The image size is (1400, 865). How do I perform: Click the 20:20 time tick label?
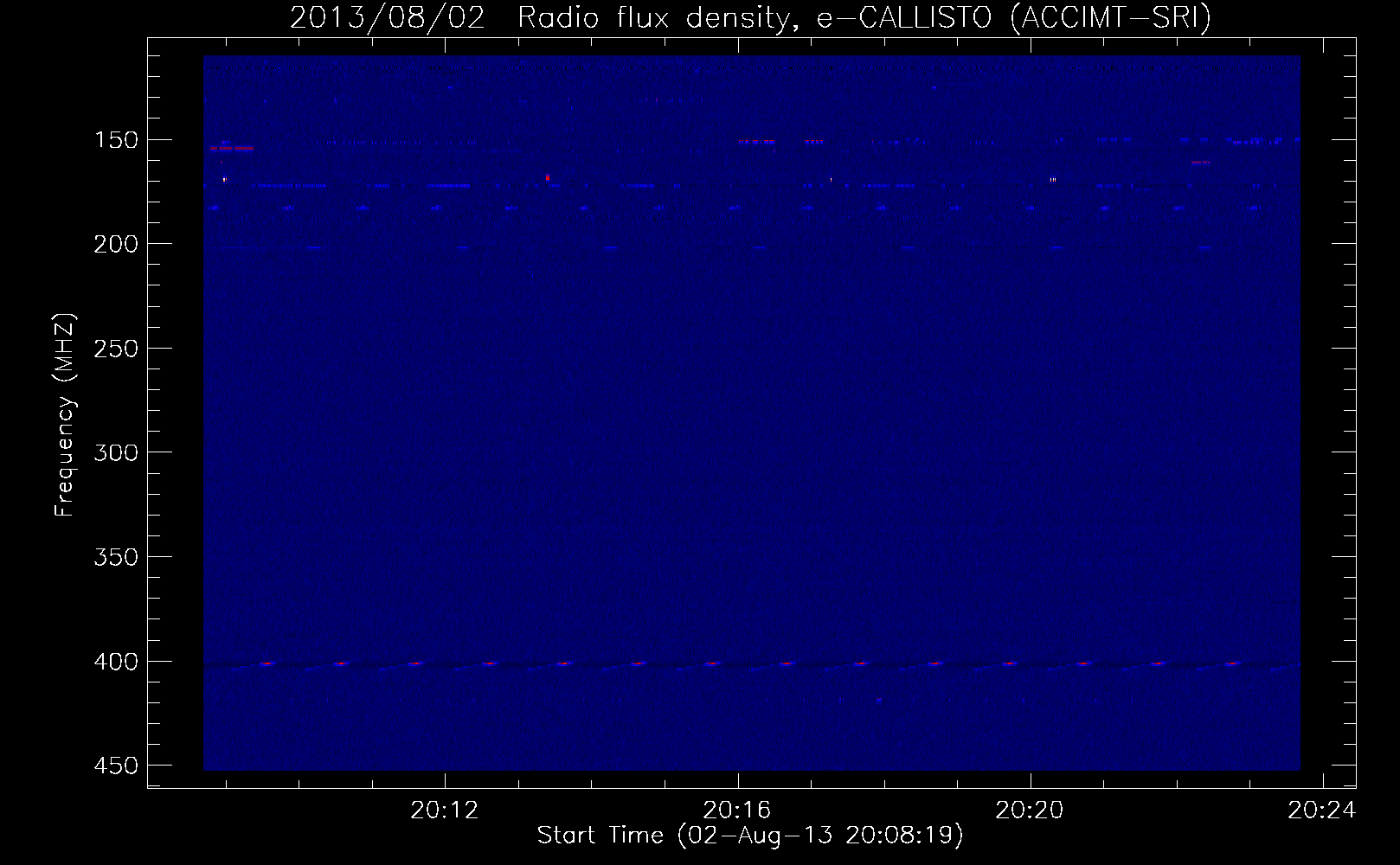tap(1030, 811)
